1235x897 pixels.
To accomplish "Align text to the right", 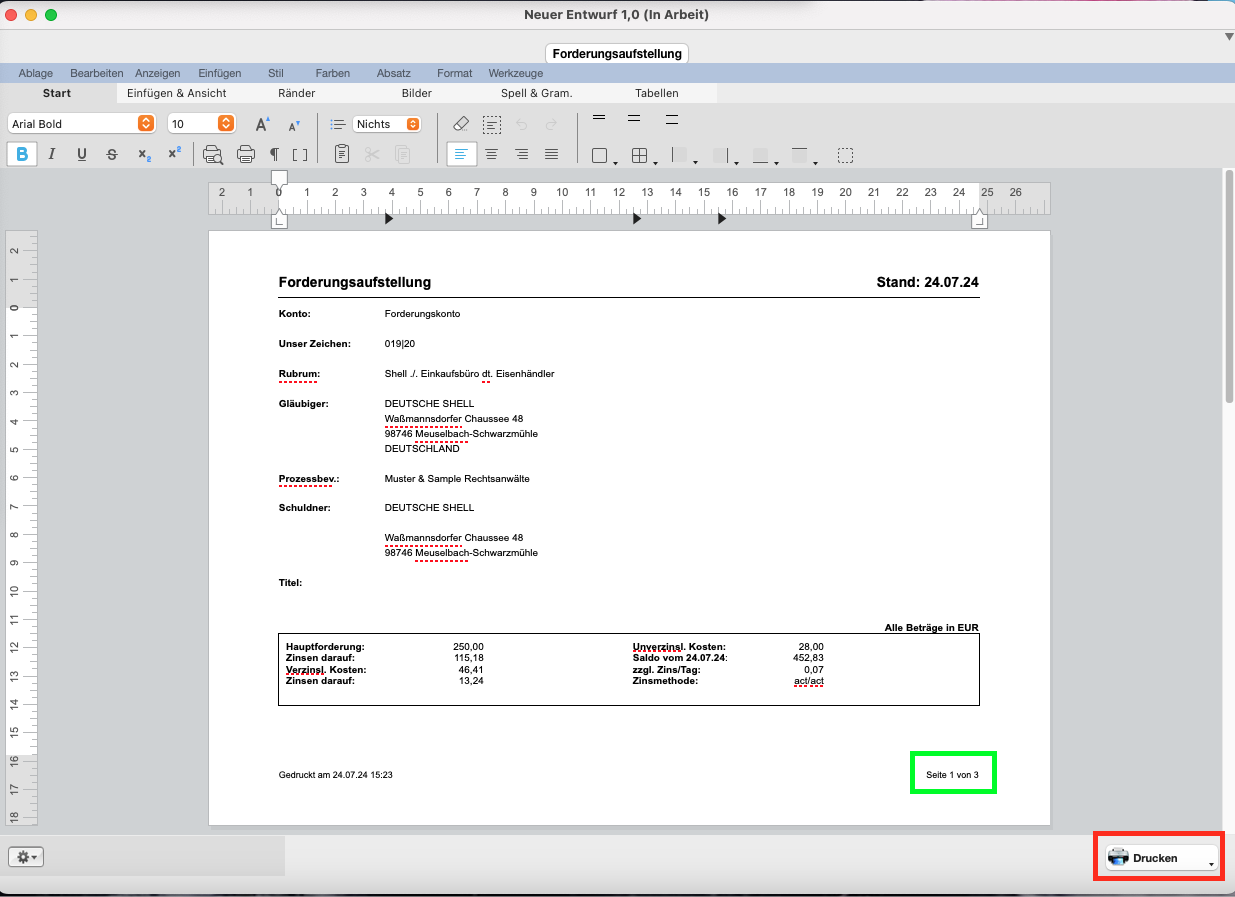I will click(x=521, y=154).
